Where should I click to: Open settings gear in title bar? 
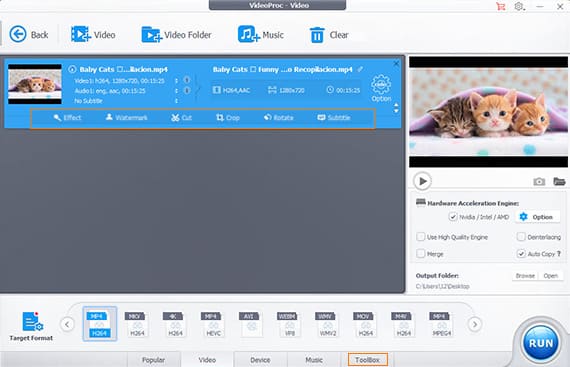click(x=519, y=7)
